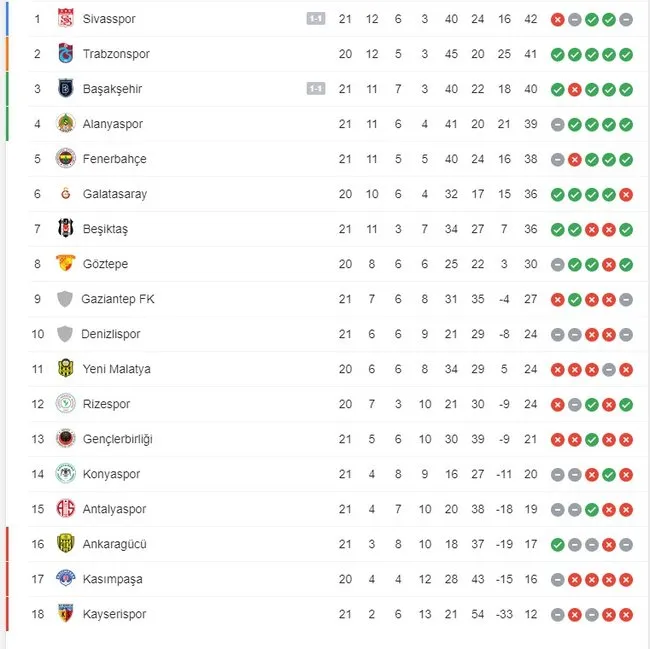
Task: Click Sivasspor's red loss form icon
Action: pos(557,19)
